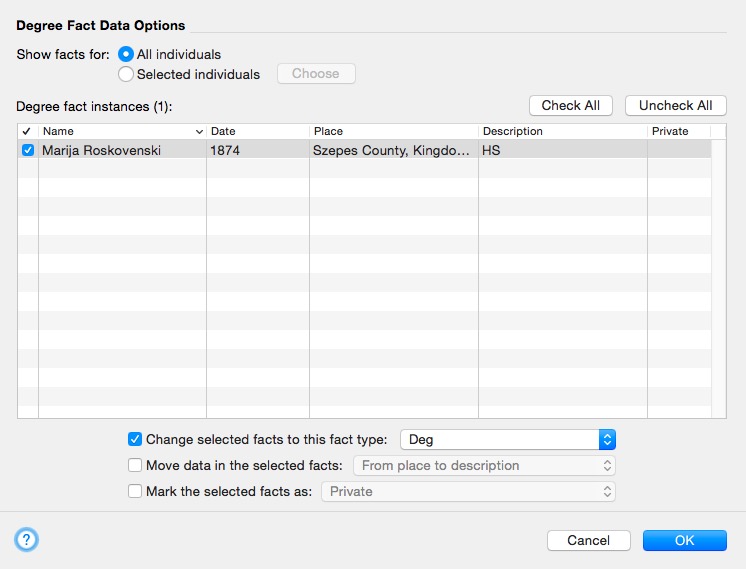The height and width of the screenshot is (569, 746).
Task: Open the Private marking dropdown
Action: tap(469, 492)
